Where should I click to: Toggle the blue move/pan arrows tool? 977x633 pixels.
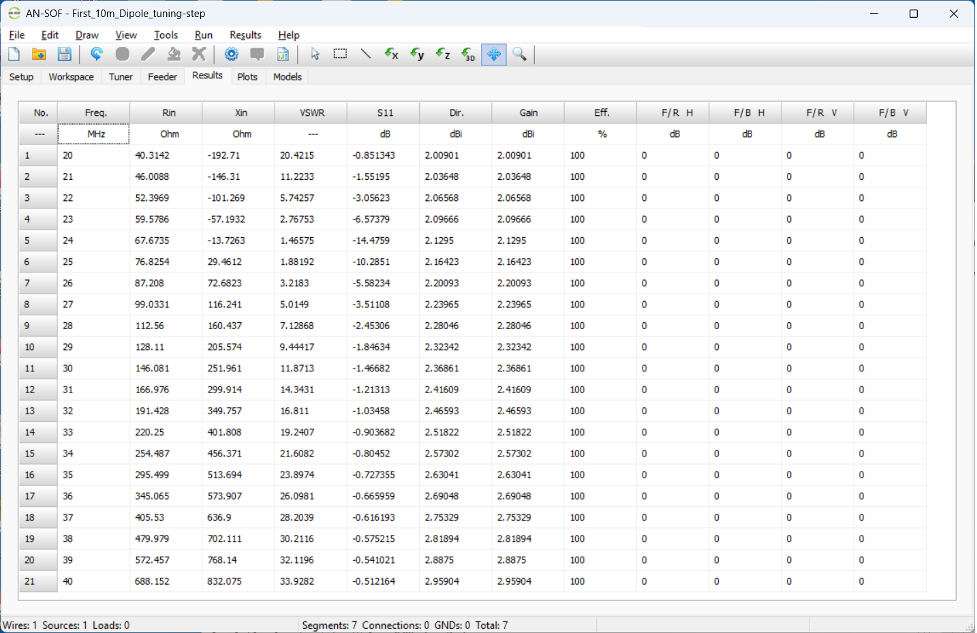(x=493, y=54)
